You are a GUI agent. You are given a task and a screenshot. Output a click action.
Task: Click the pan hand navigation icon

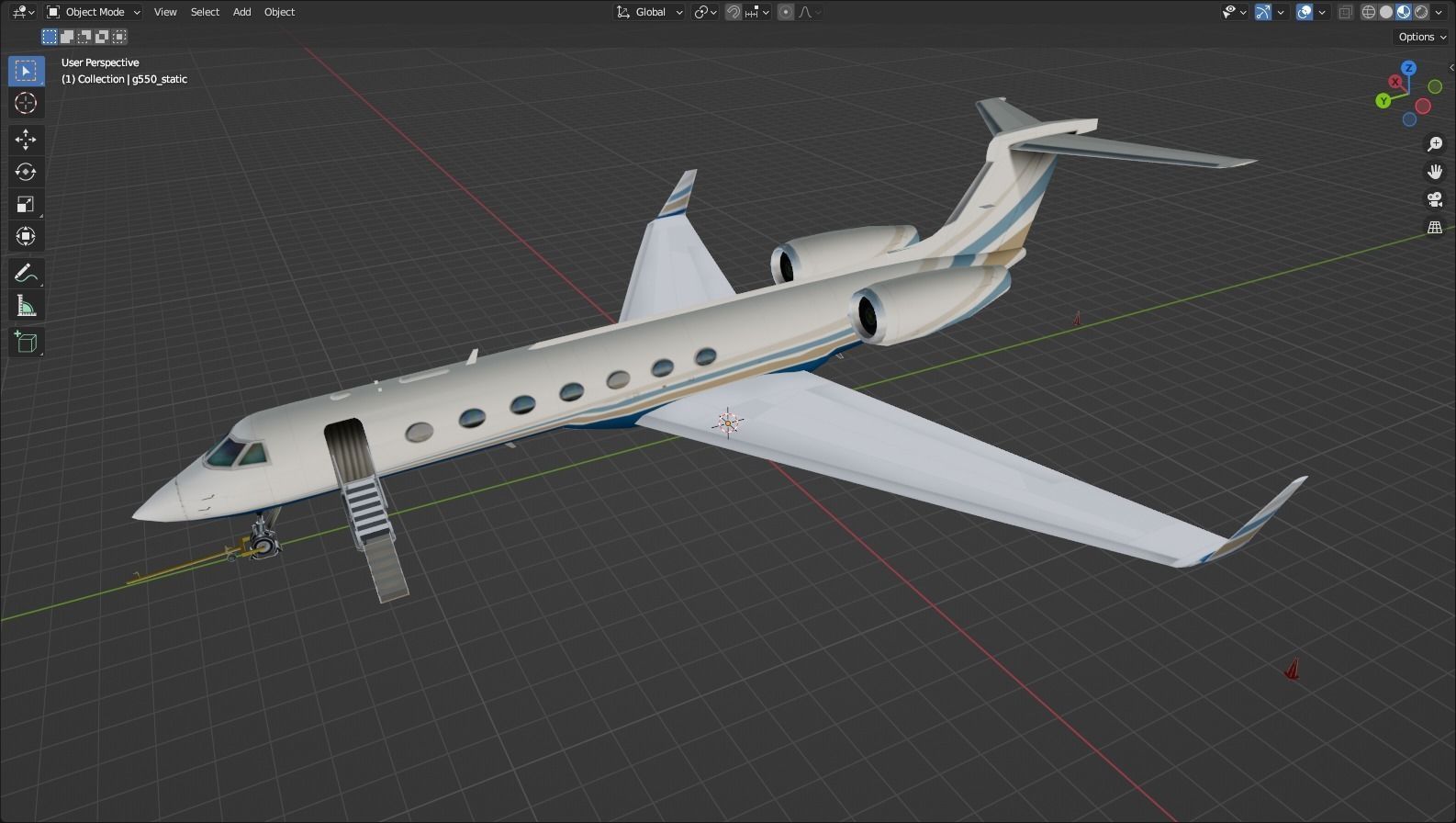click(x=1435, y=172)
